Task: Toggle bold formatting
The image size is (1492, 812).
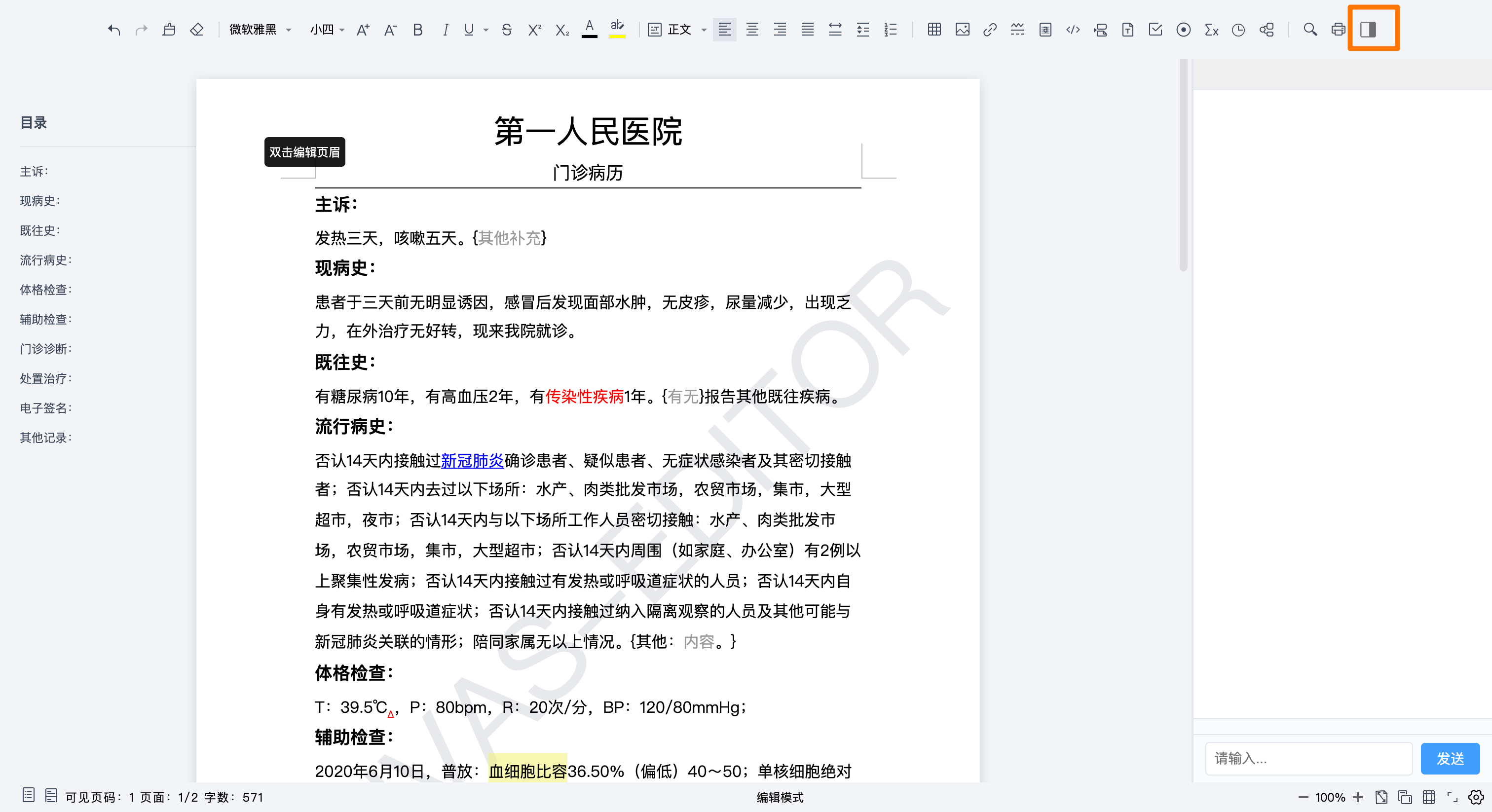Action: (x=417, y=30)
